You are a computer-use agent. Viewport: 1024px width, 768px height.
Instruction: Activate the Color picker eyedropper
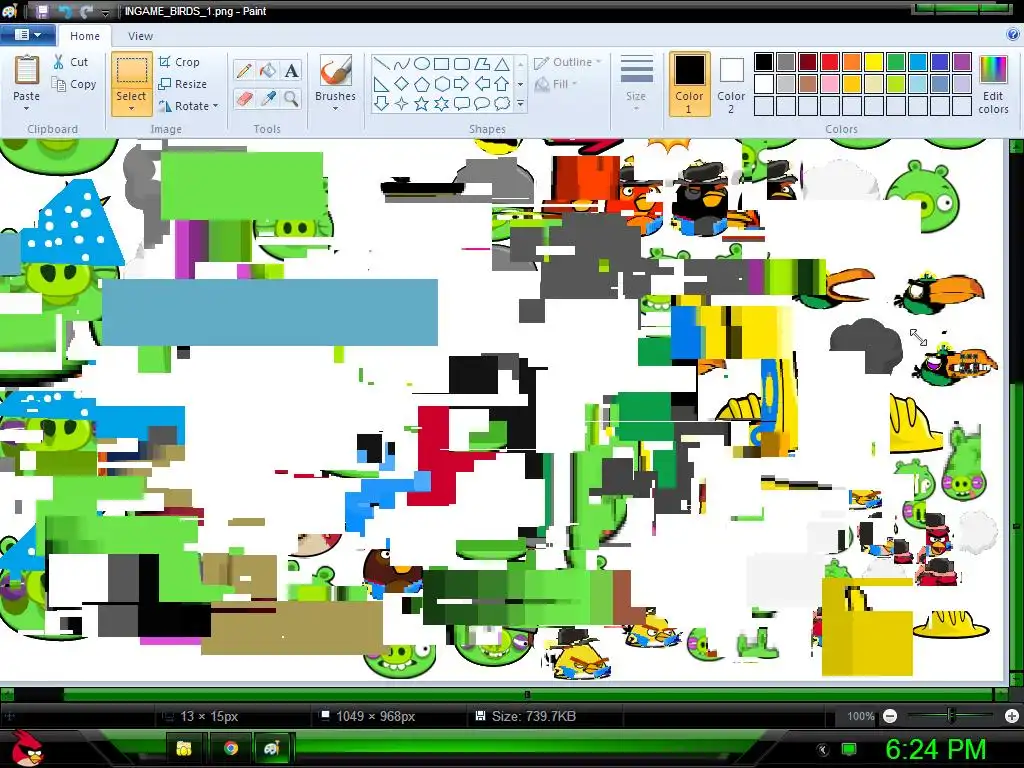268,99
